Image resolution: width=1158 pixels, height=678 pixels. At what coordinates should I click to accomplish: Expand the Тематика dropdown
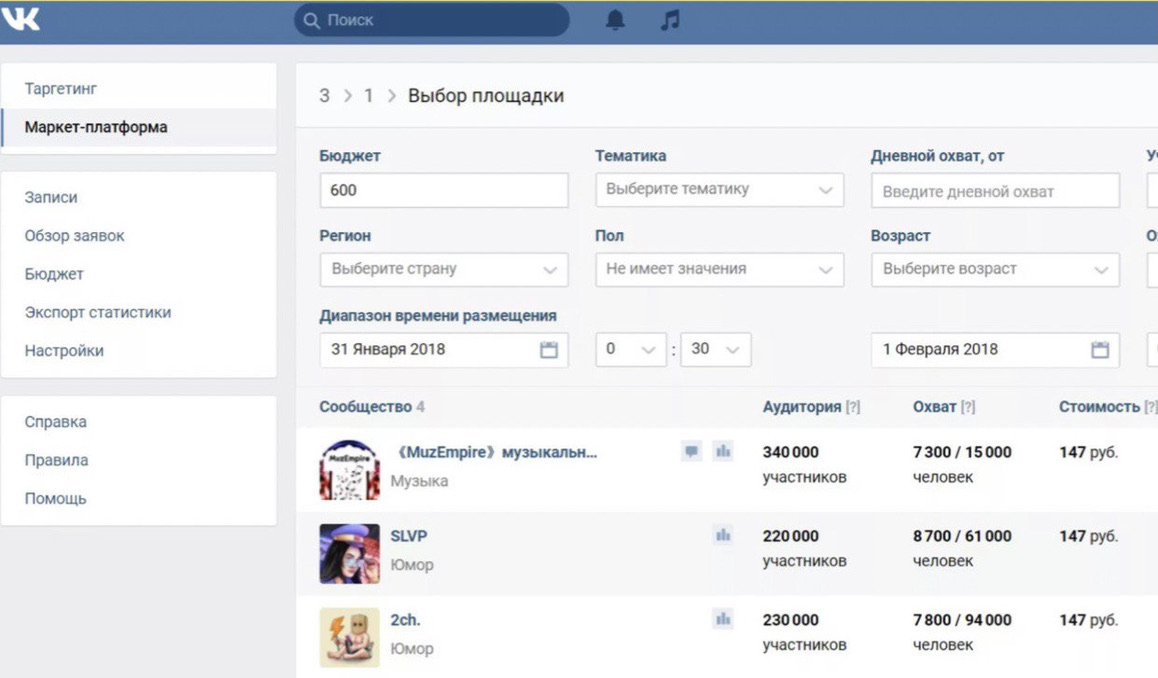click(x=719, y=190)
